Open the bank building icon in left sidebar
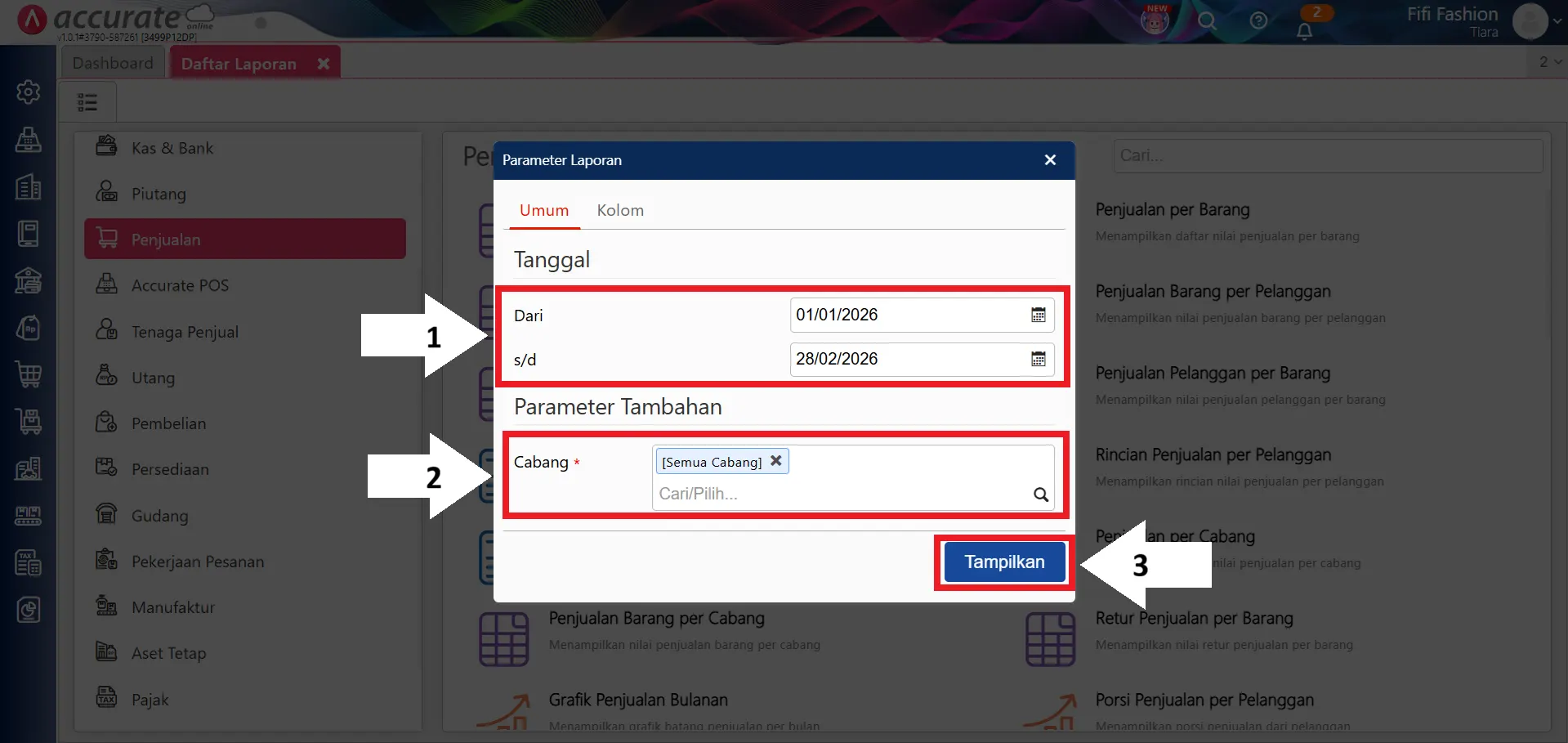This screenshot has height=743, width=1568. coord(29,280)
